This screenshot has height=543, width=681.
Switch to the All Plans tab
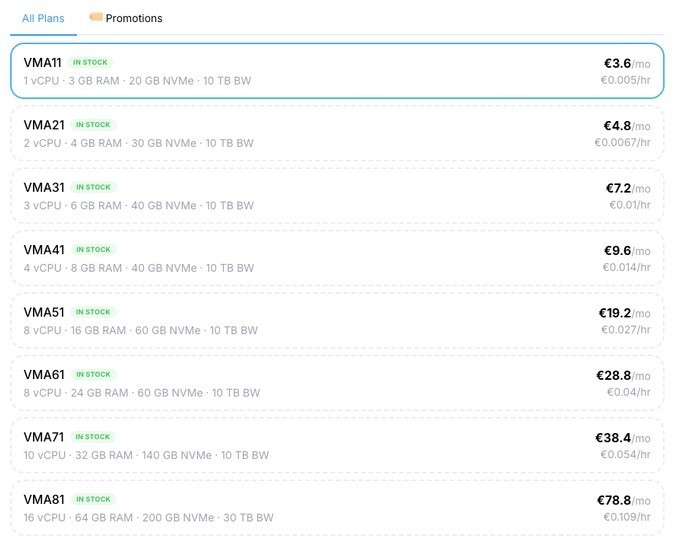(43, 19)
